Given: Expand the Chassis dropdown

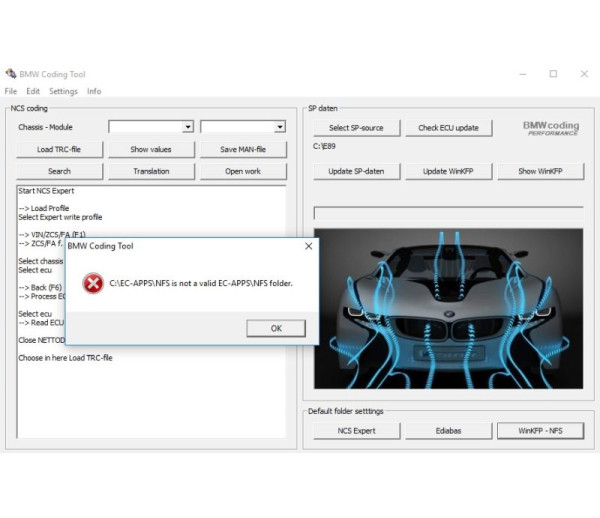Looking at the screenshot, I should tap(187, 127).
